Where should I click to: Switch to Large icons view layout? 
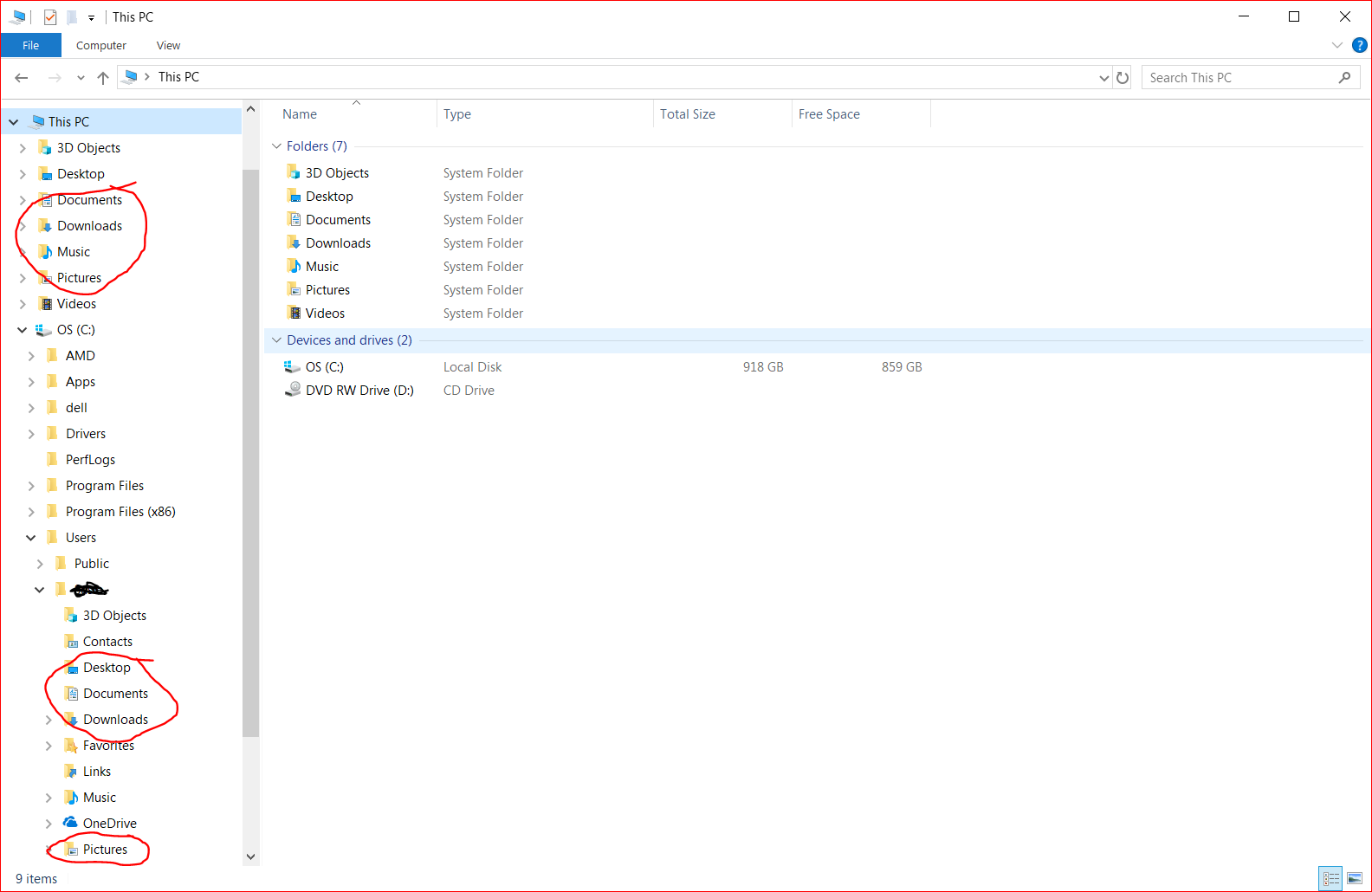(1355, 879)
